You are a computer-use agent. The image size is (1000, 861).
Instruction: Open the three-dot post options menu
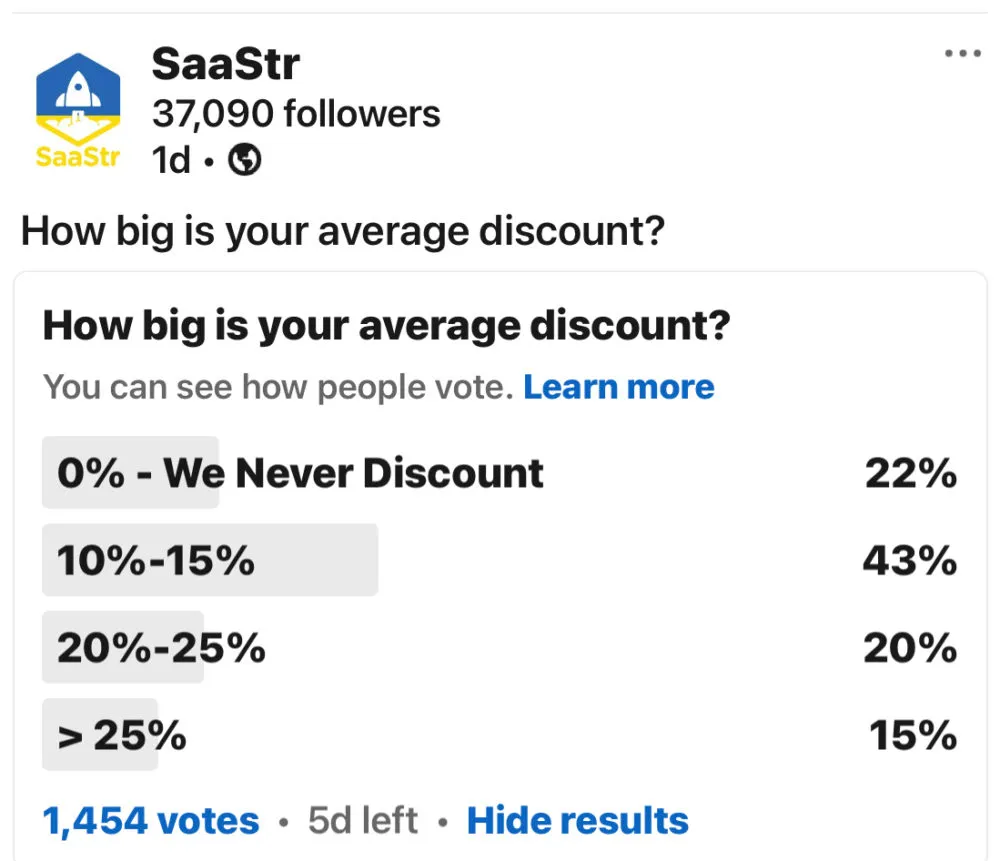click(x=962, y=54)
